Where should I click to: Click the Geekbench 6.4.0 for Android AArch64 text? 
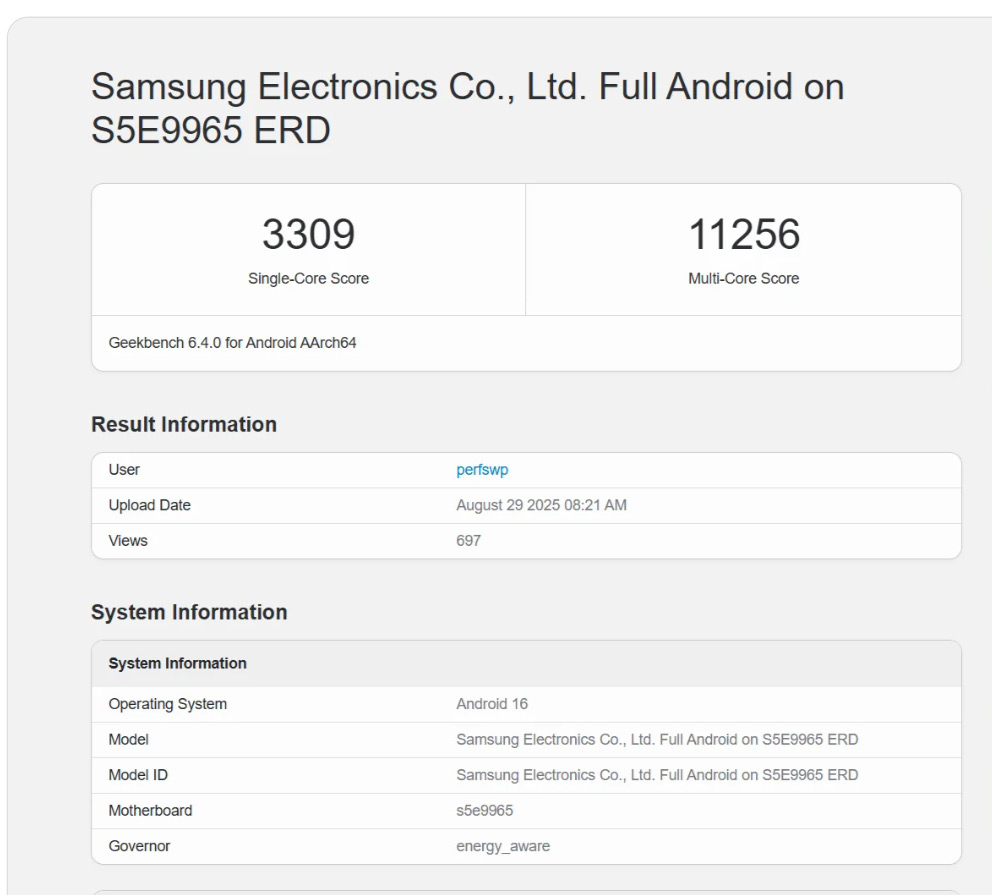click(232, 343)
